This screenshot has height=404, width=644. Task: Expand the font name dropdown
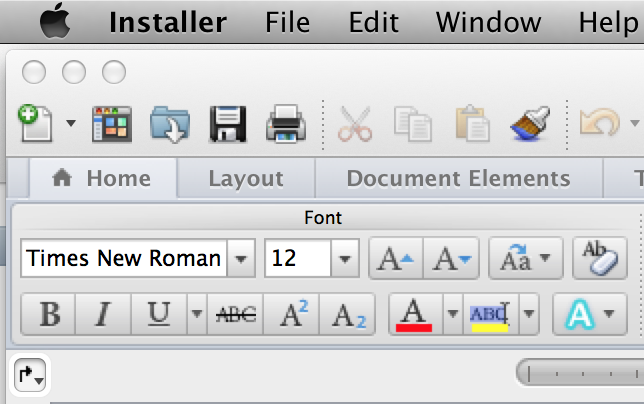coord(241,259)
